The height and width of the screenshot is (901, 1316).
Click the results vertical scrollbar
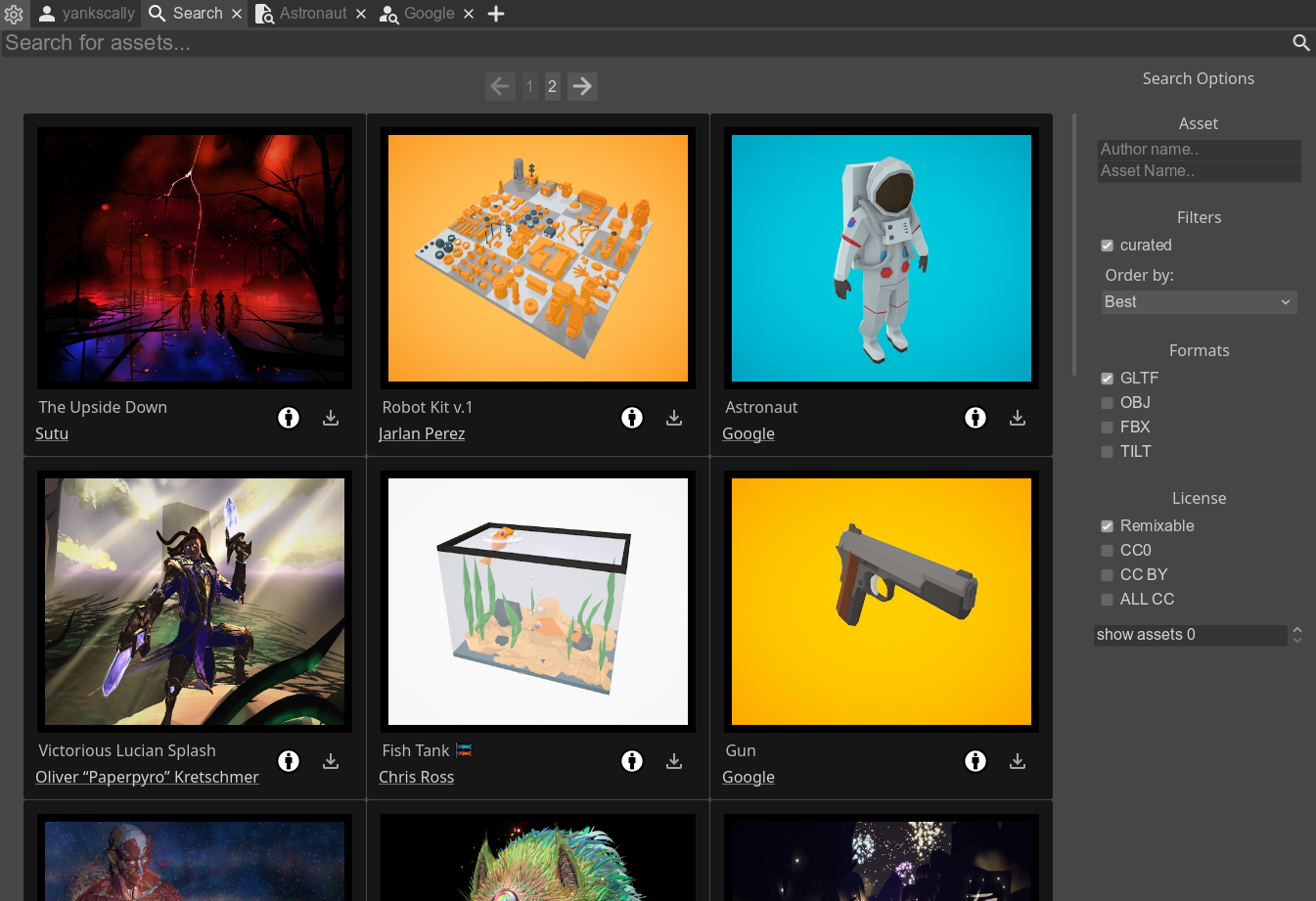click(x=1074, y=245)
